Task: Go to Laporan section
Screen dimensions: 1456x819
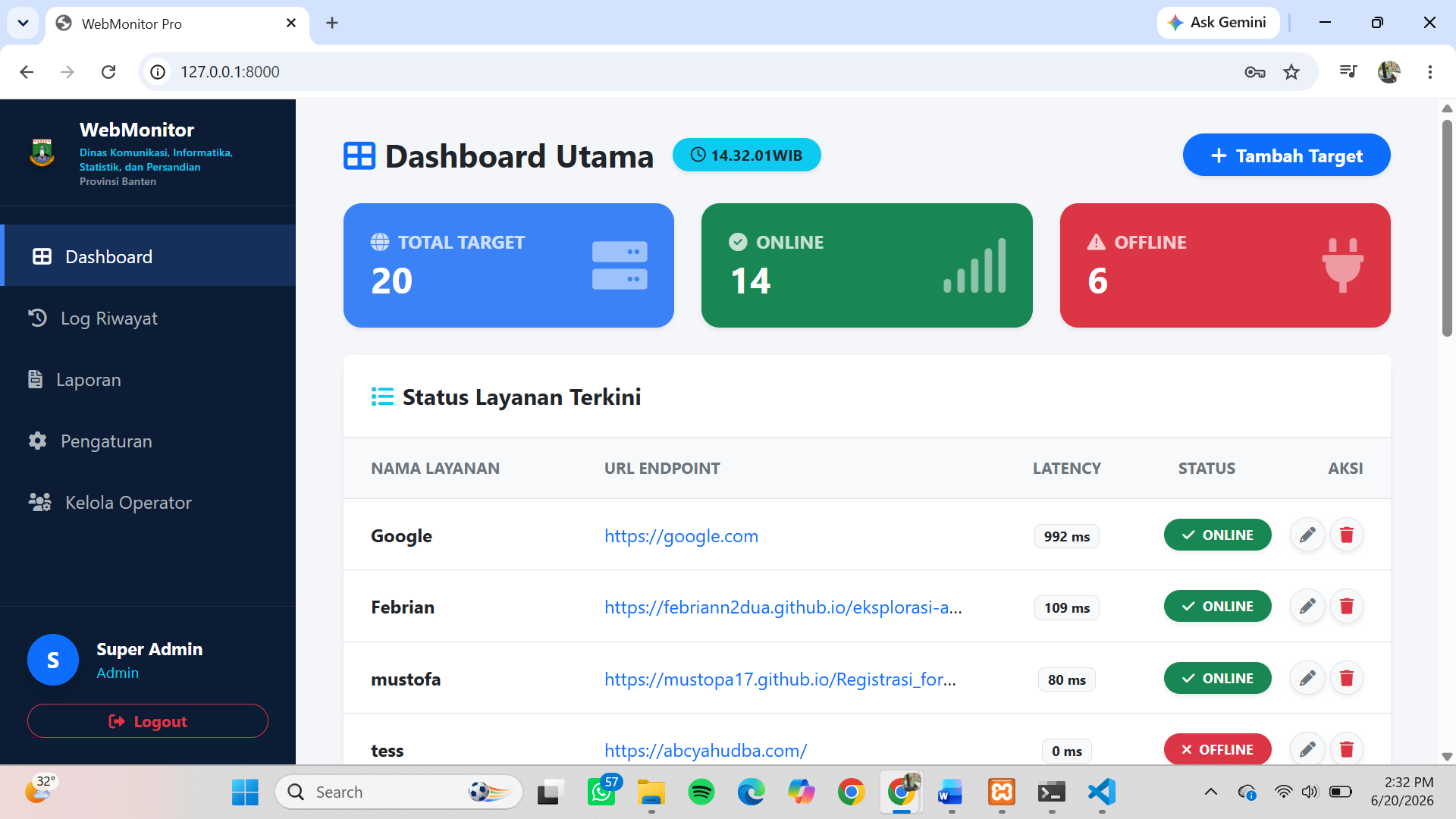Action: click(x=149, y=379)
